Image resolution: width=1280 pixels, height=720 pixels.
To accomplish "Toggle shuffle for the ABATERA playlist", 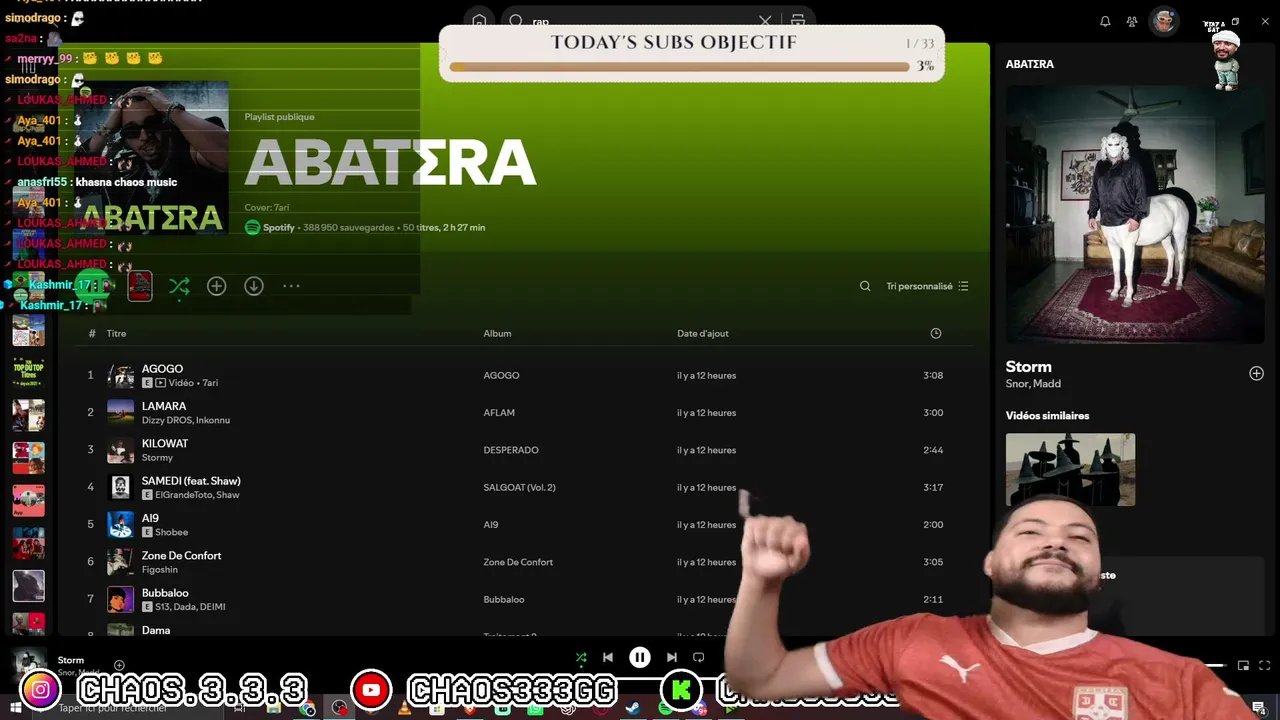I will coord(179,286).
